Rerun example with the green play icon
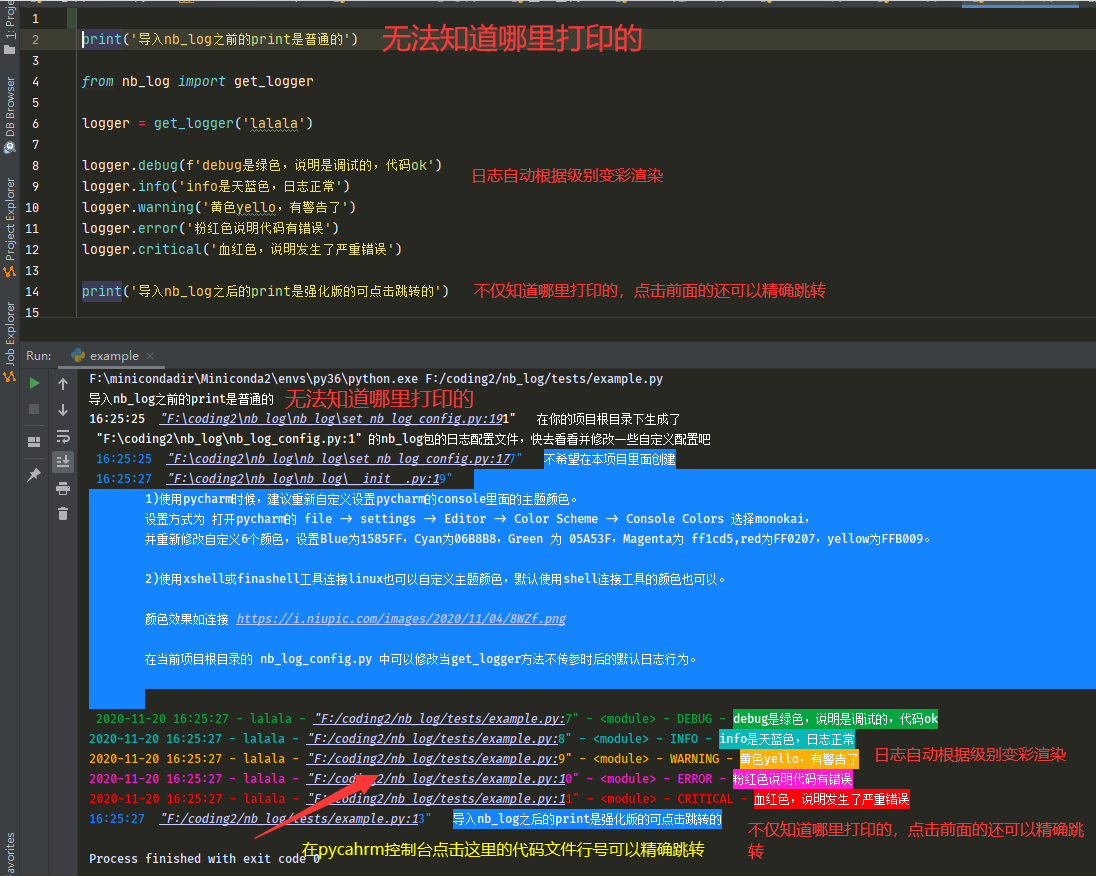Screen dimensions: 1096x876 34,383
